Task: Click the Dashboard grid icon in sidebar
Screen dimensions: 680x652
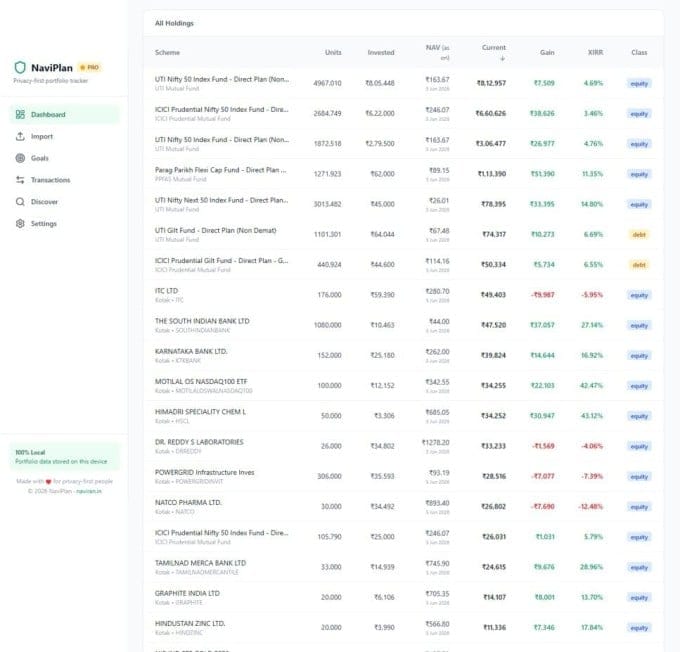Action: (20, 114)
